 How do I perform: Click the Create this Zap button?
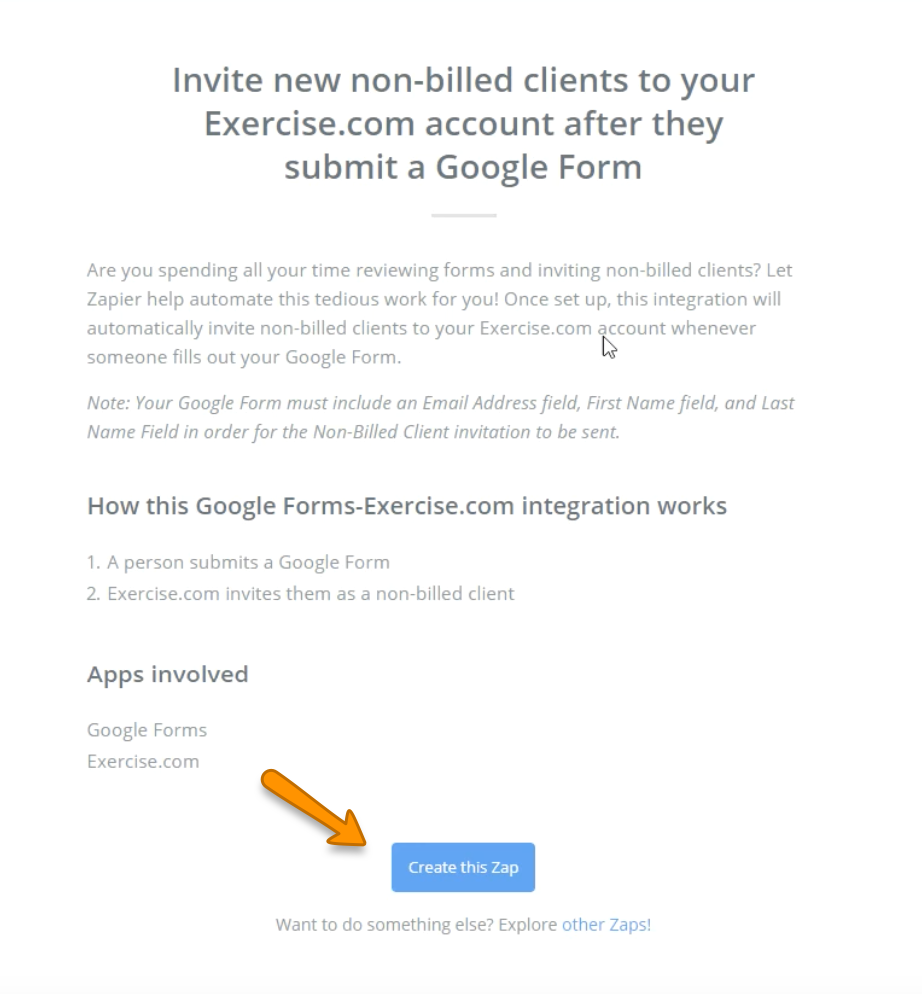tap(463, 867)
